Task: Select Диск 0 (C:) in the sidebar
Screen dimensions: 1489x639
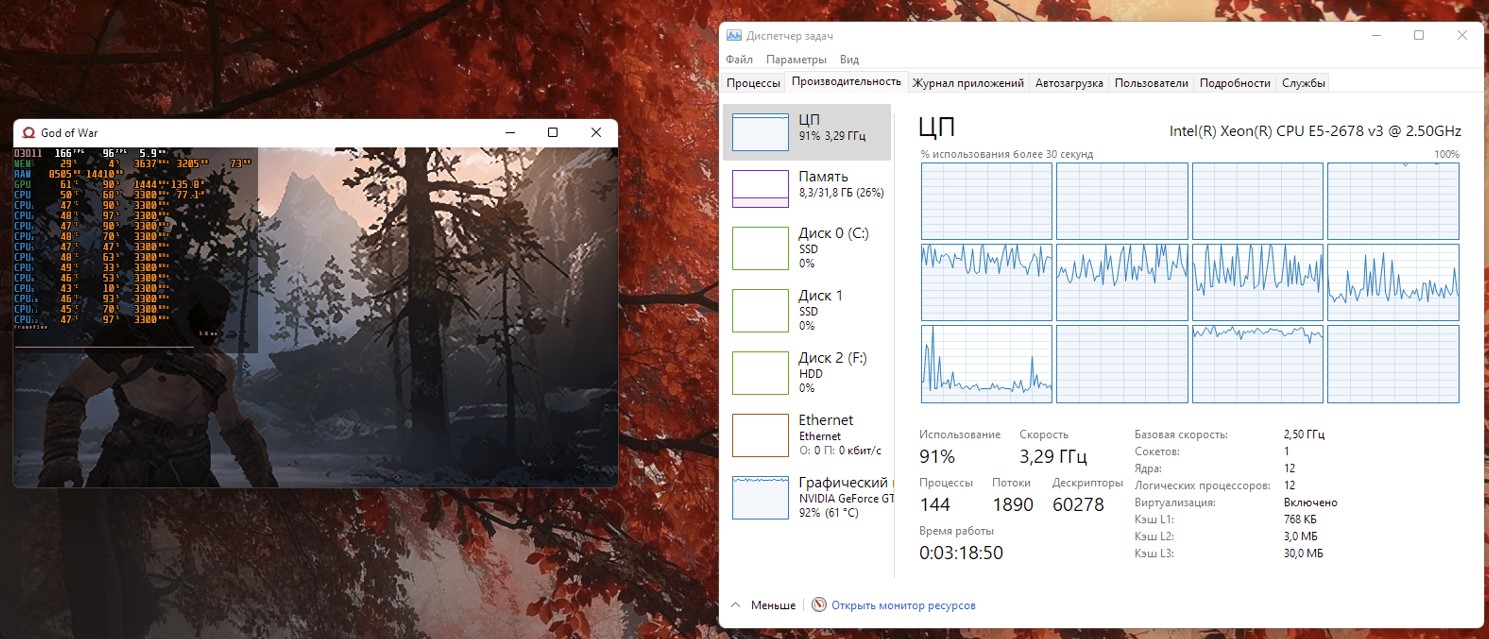Action: (806, 248)
